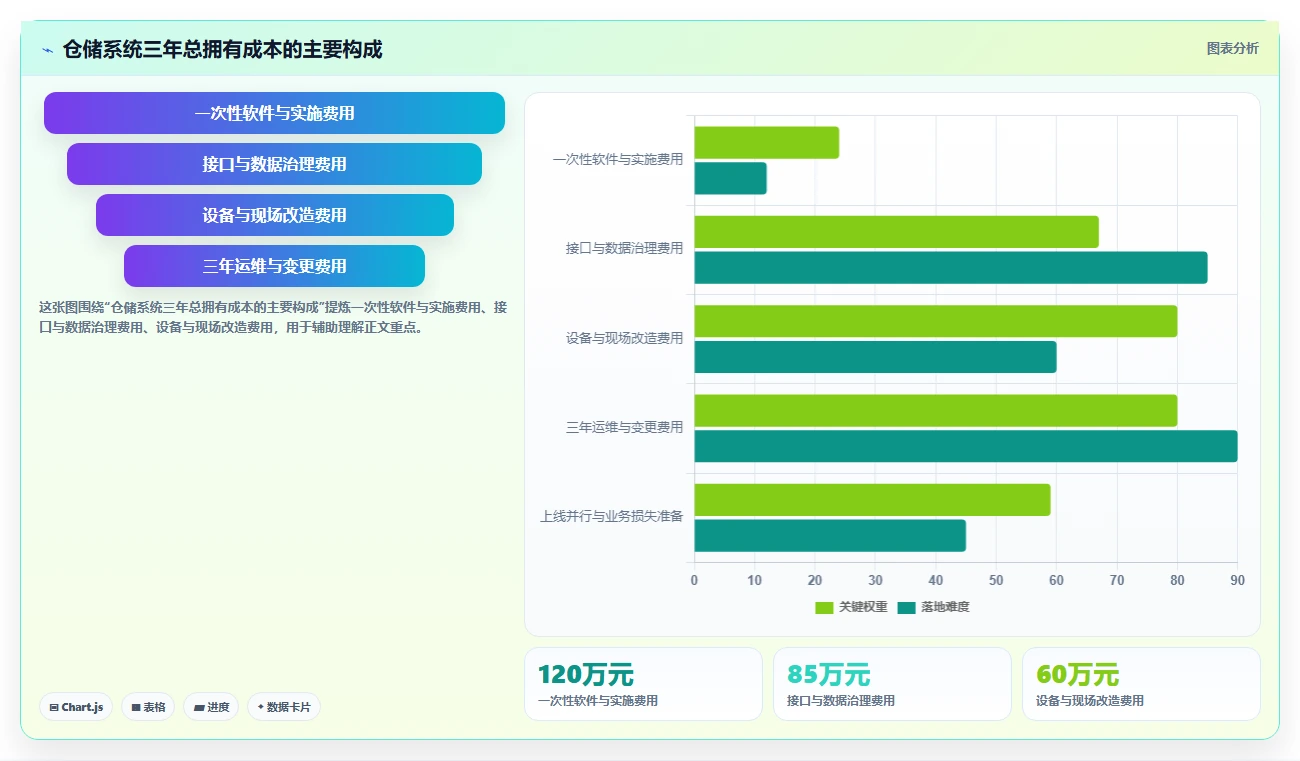Select the 接口与数据治理费用 funnel stage
This screenshot has height=761, width=1300.
[274, 164]
